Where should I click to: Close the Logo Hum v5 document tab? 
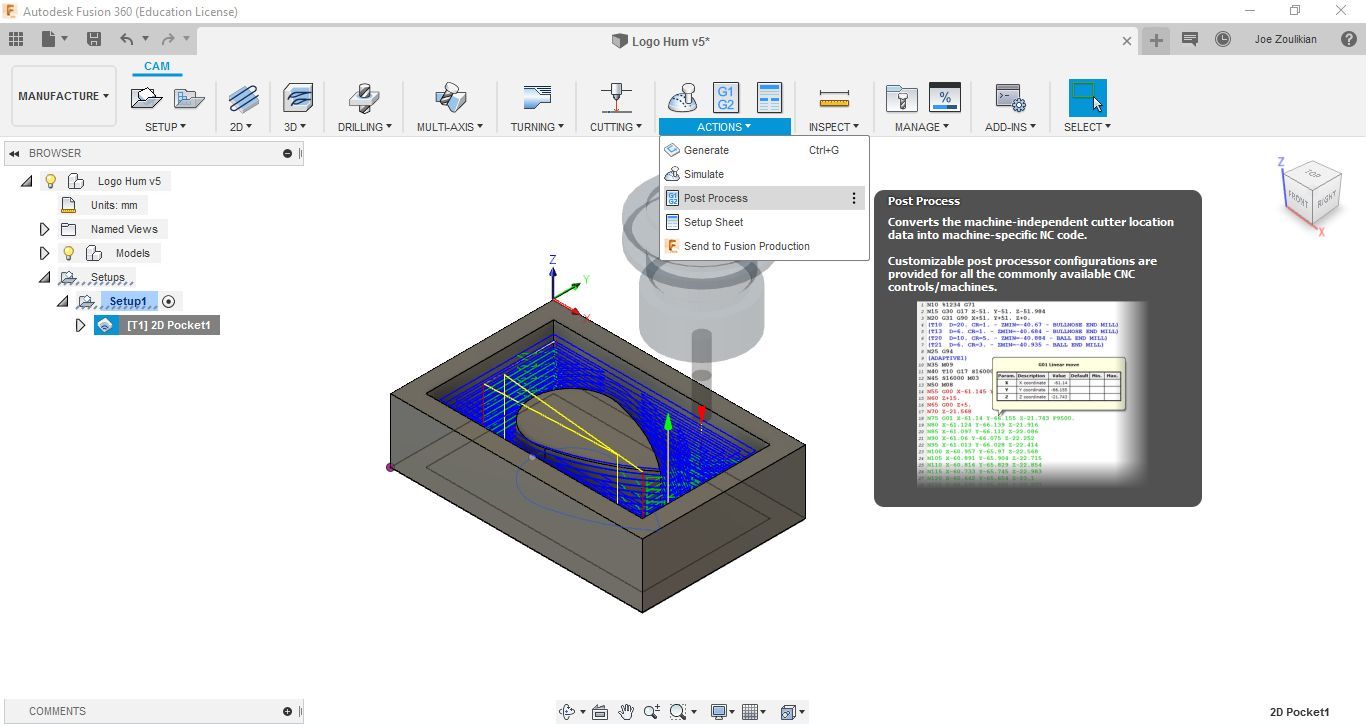[x=1127, y=41]
